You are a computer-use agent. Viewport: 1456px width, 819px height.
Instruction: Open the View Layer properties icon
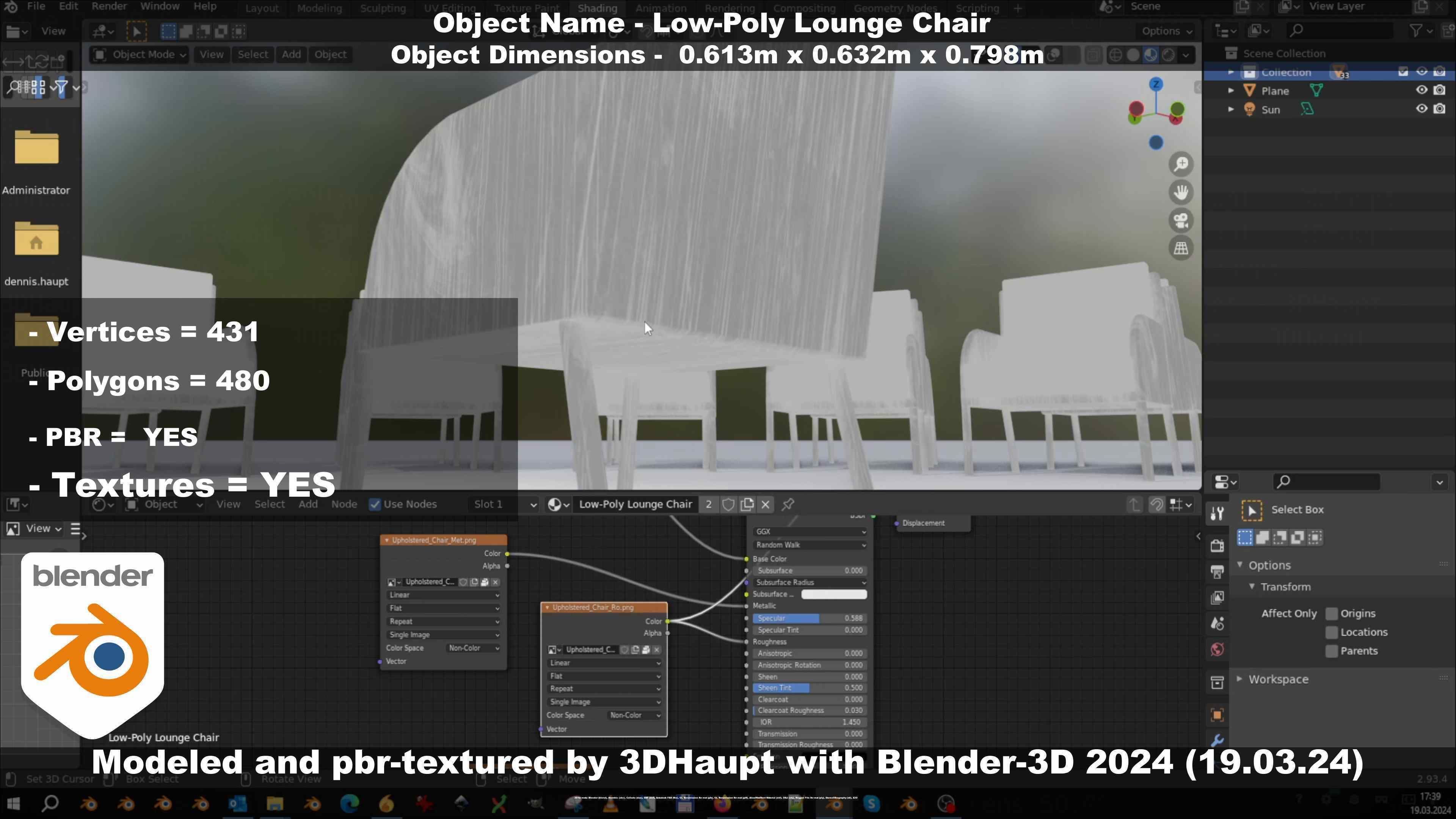tap(1218, 598)
